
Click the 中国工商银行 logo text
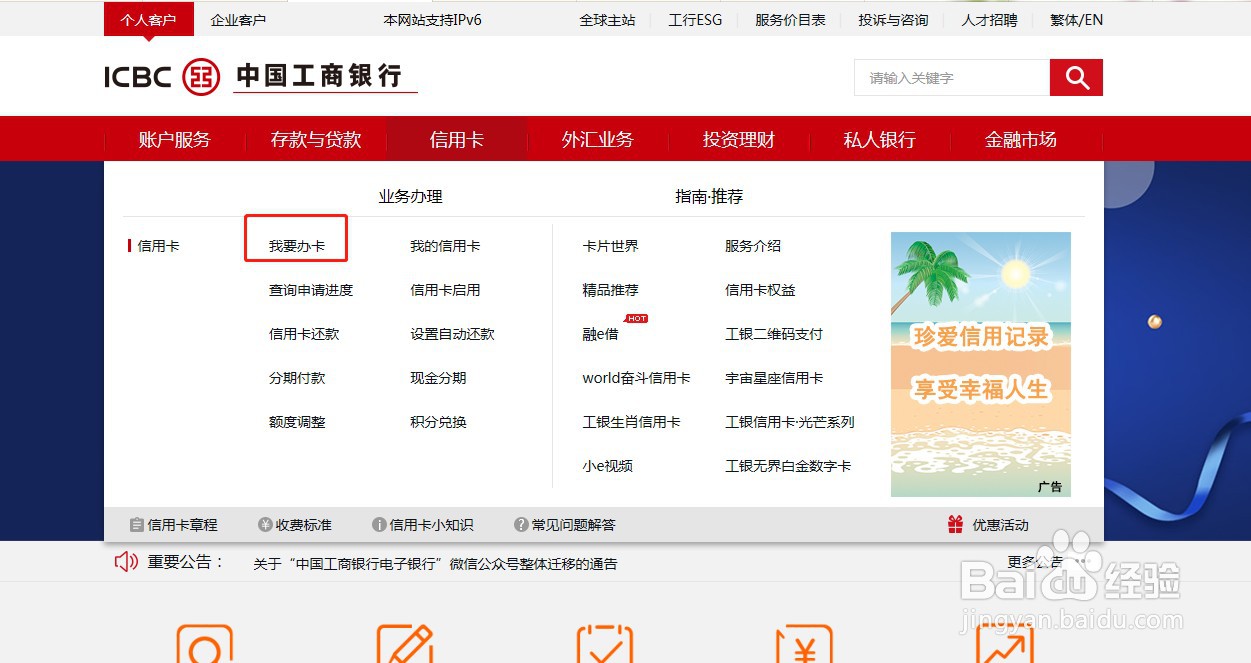(x=319, y=75)
